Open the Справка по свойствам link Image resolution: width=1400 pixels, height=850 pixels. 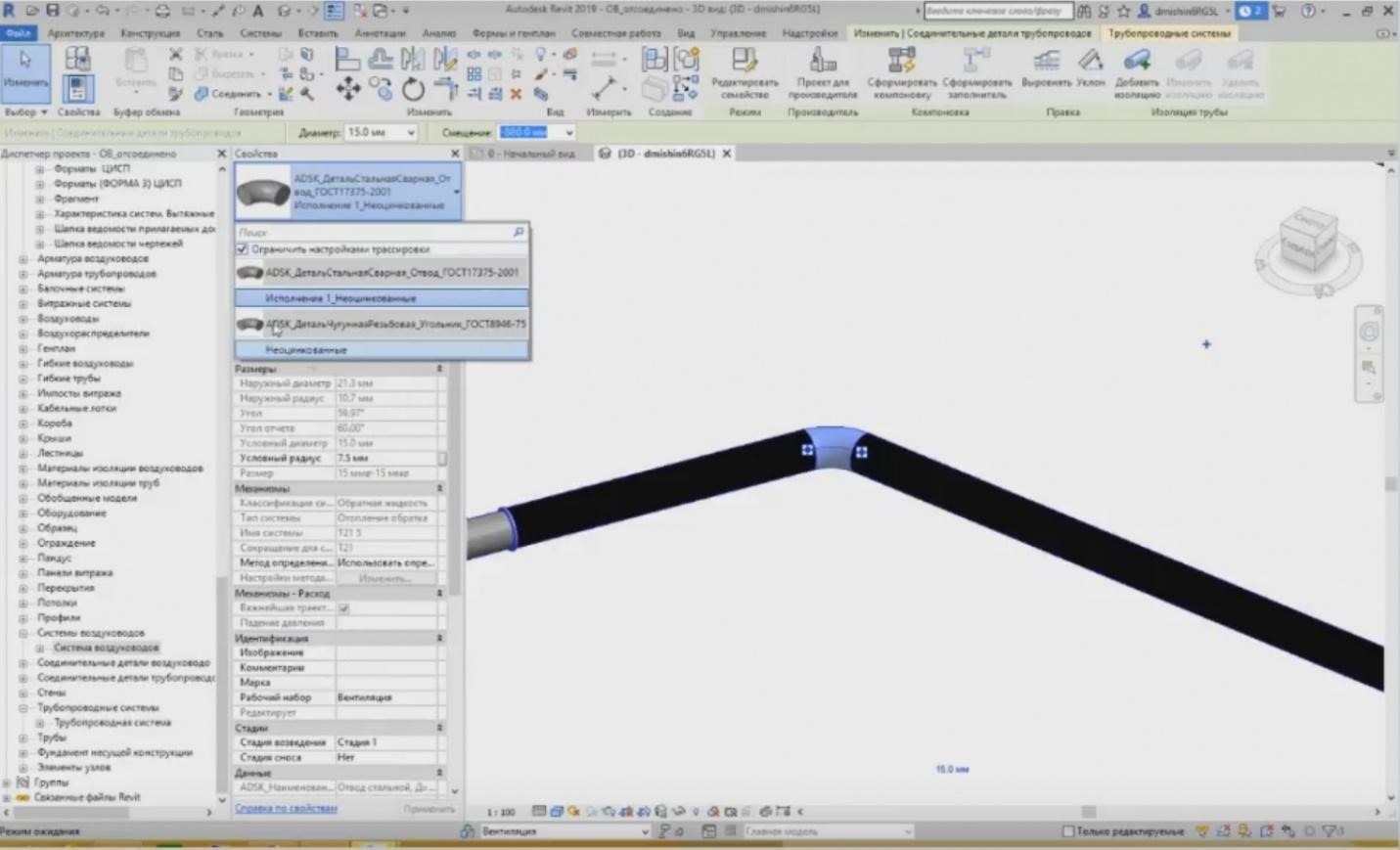(x=286, y=809)
